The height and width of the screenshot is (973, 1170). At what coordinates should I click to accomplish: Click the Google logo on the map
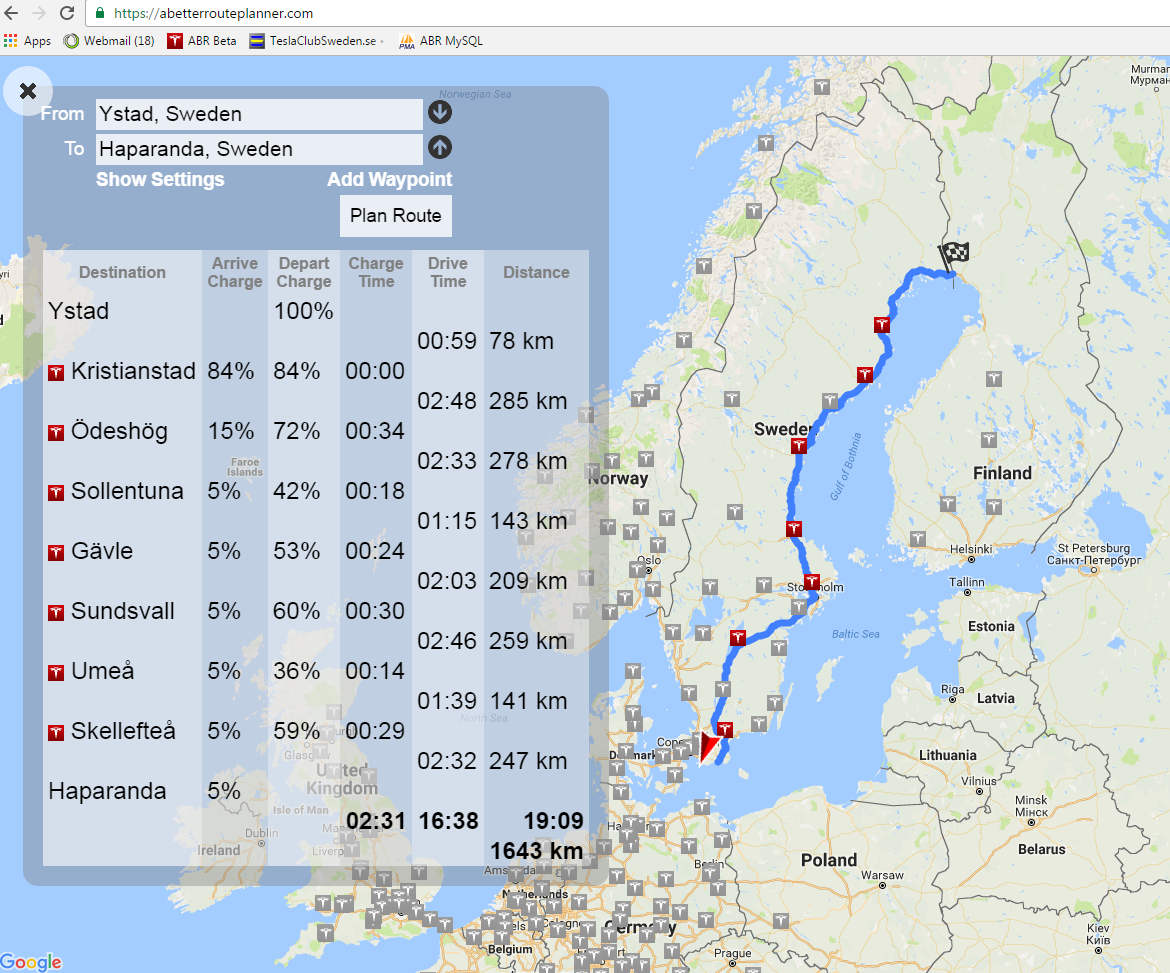point(31,962)
